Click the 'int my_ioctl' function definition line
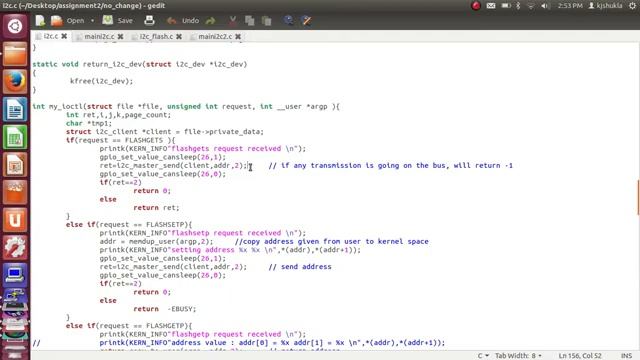Viewport: 640px width, 360px height. click(x=186, y=107)
